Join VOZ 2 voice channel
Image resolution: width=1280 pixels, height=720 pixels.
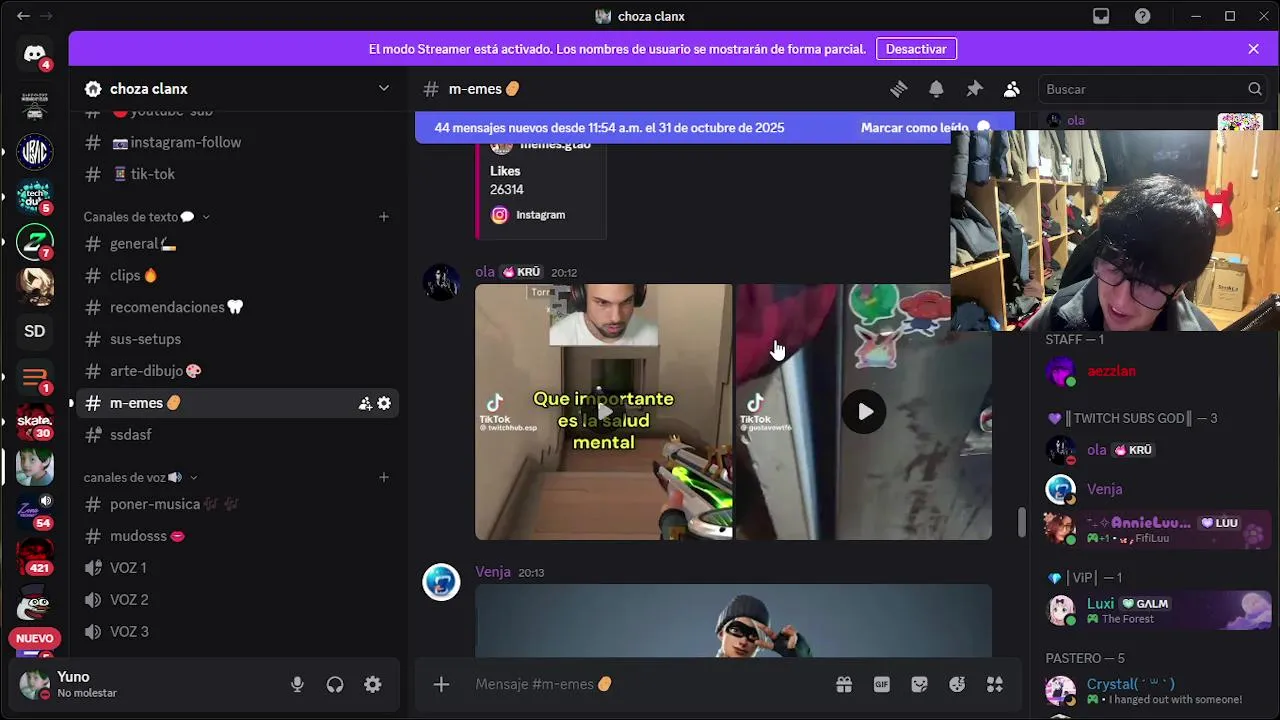[x=238, y=600]
